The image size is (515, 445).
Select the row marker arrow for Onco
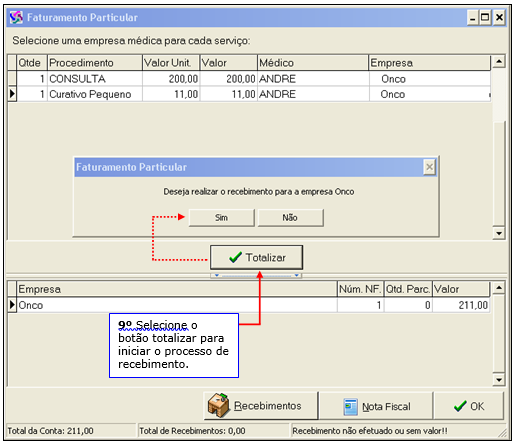pyautogui.click(x=12, y=305)
